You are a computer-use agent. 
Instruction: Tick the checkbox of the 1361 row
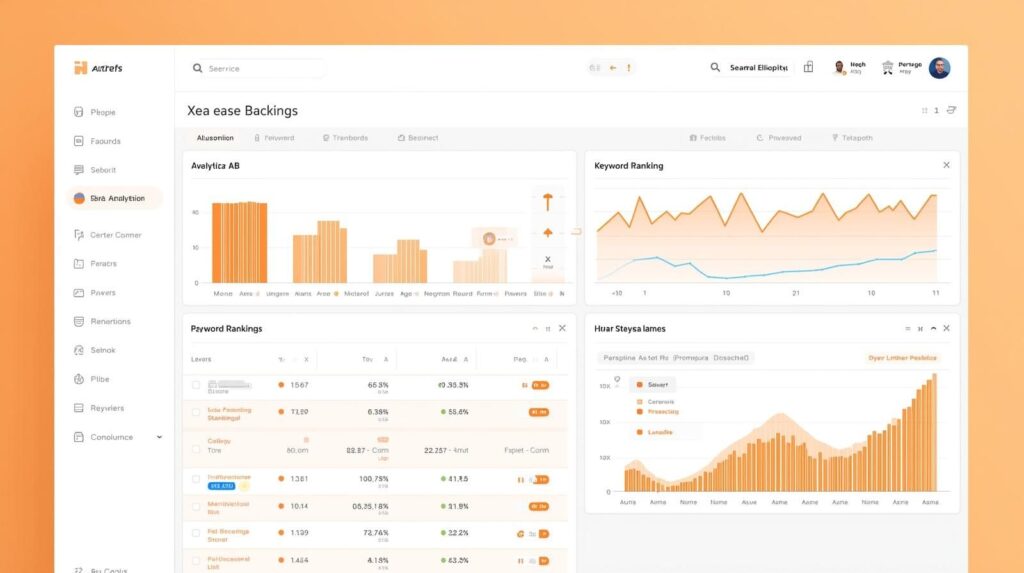pyautogui.click(x=196, y=479)
